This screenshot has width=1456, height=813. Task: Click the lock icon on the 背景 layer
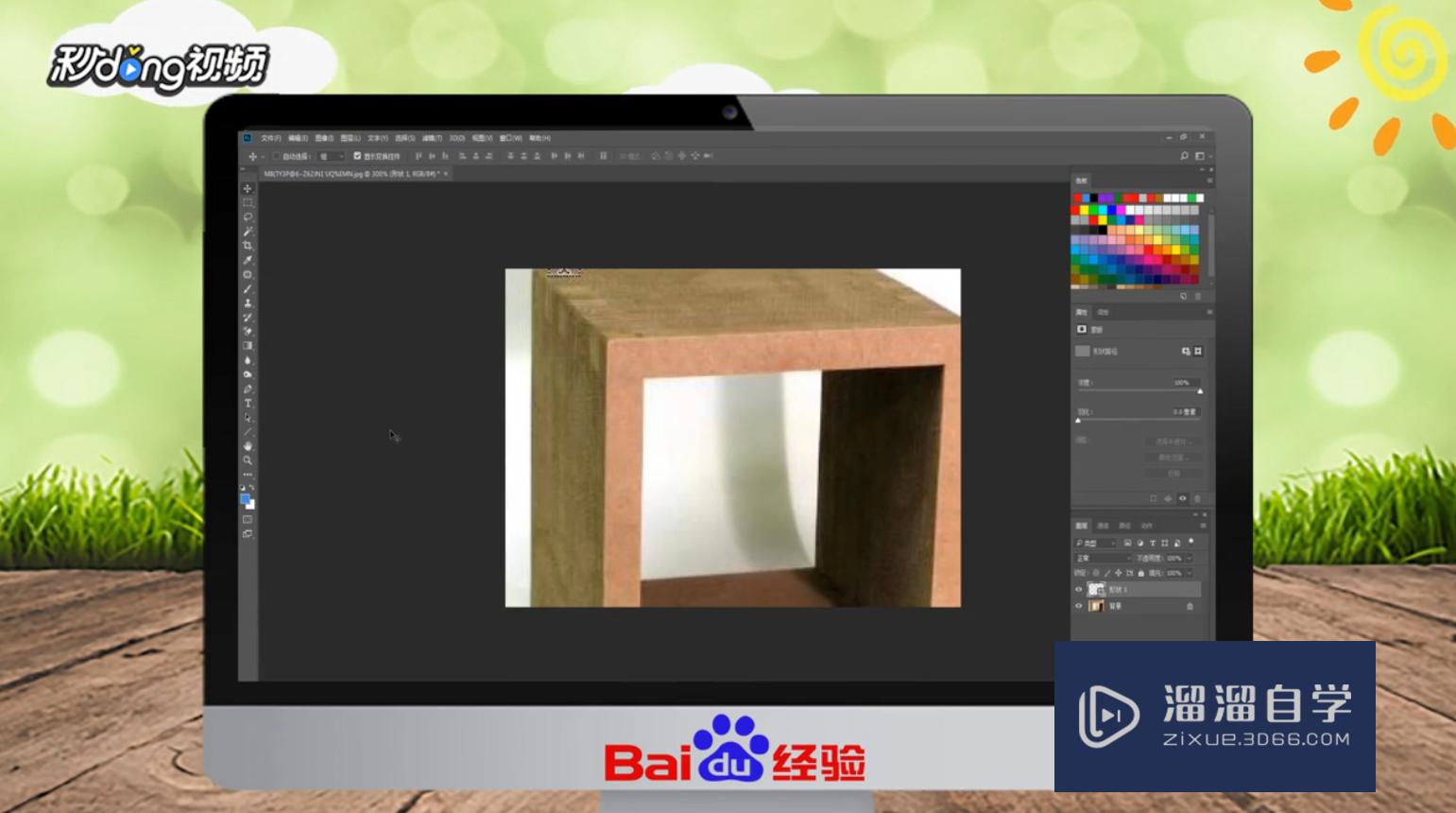pyautogui.click(x=1190, y=606)
